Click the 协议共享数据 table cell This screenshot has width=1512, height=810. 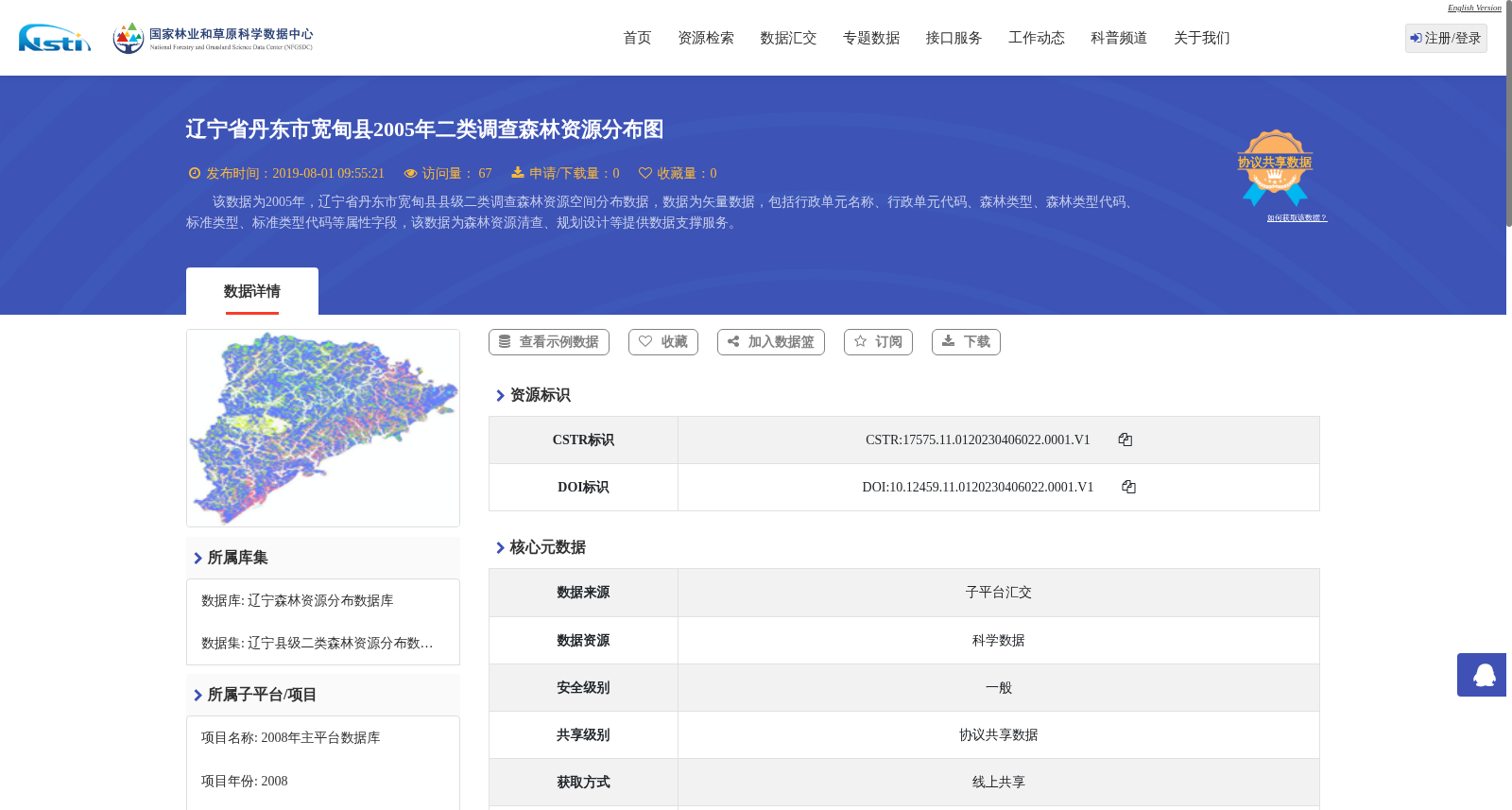click(999, 735)
